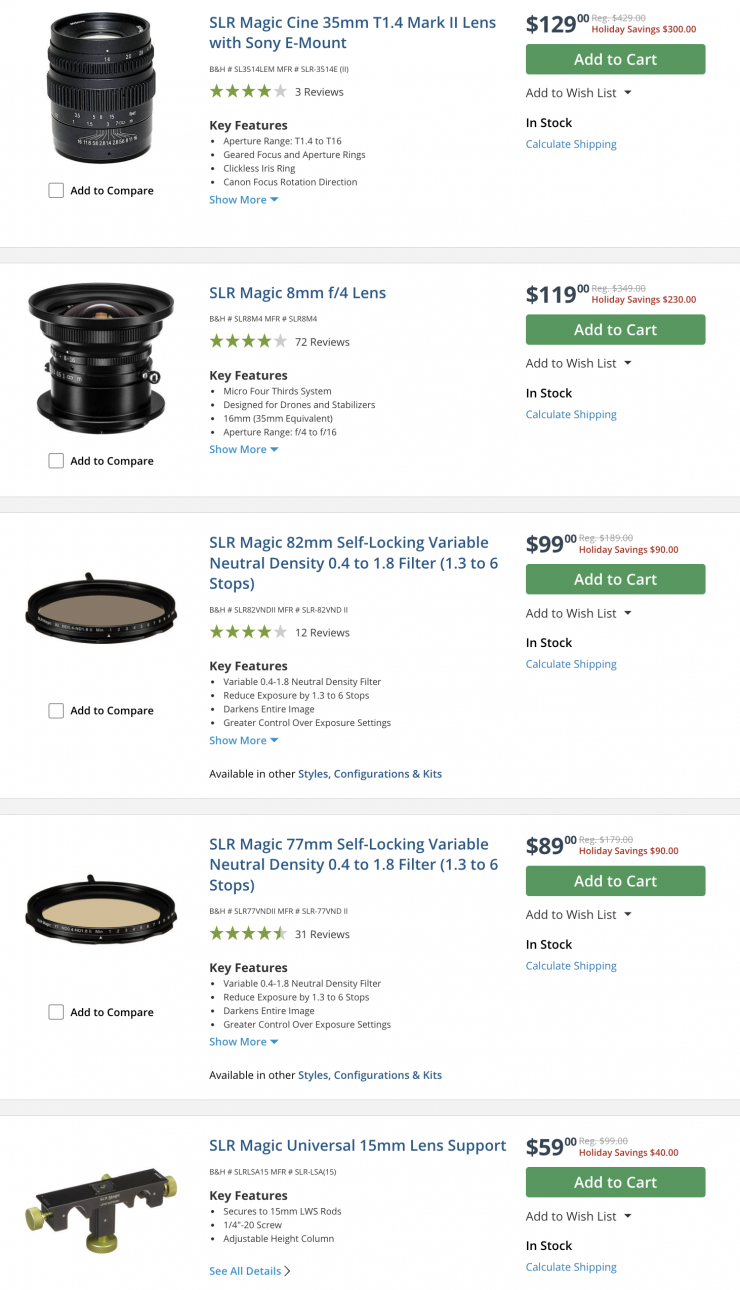Screen dimensions: 740x1290
Task: Open the SLR Magic 8mm f/4 lens image
Action: (101, 359)
